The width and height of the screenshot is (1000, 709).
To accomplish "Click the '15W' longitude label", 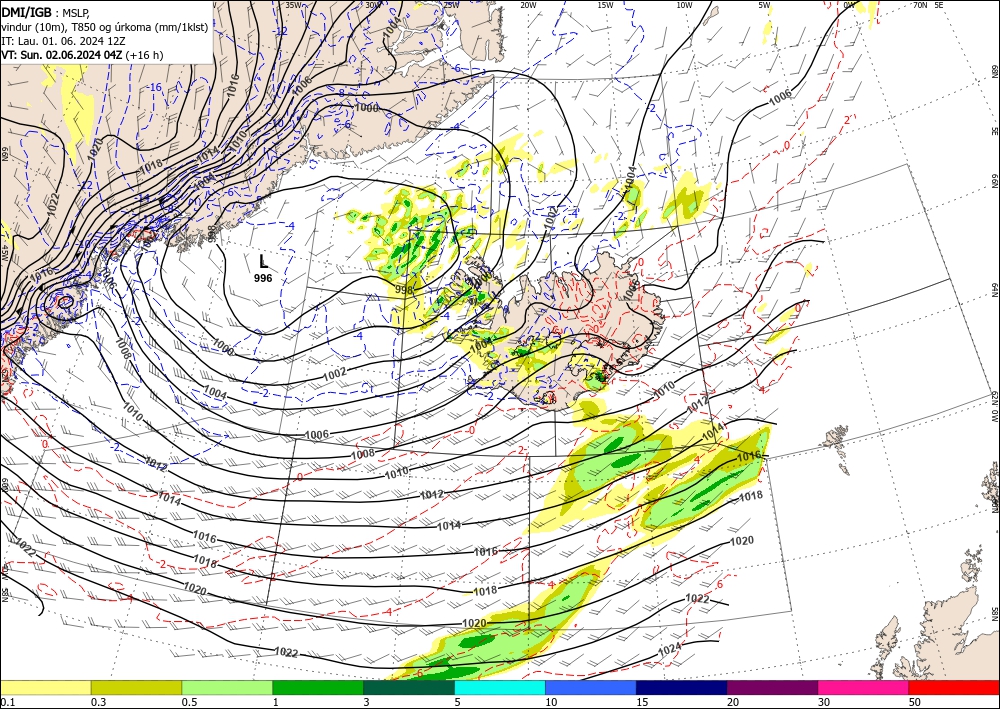I will 605,4.
